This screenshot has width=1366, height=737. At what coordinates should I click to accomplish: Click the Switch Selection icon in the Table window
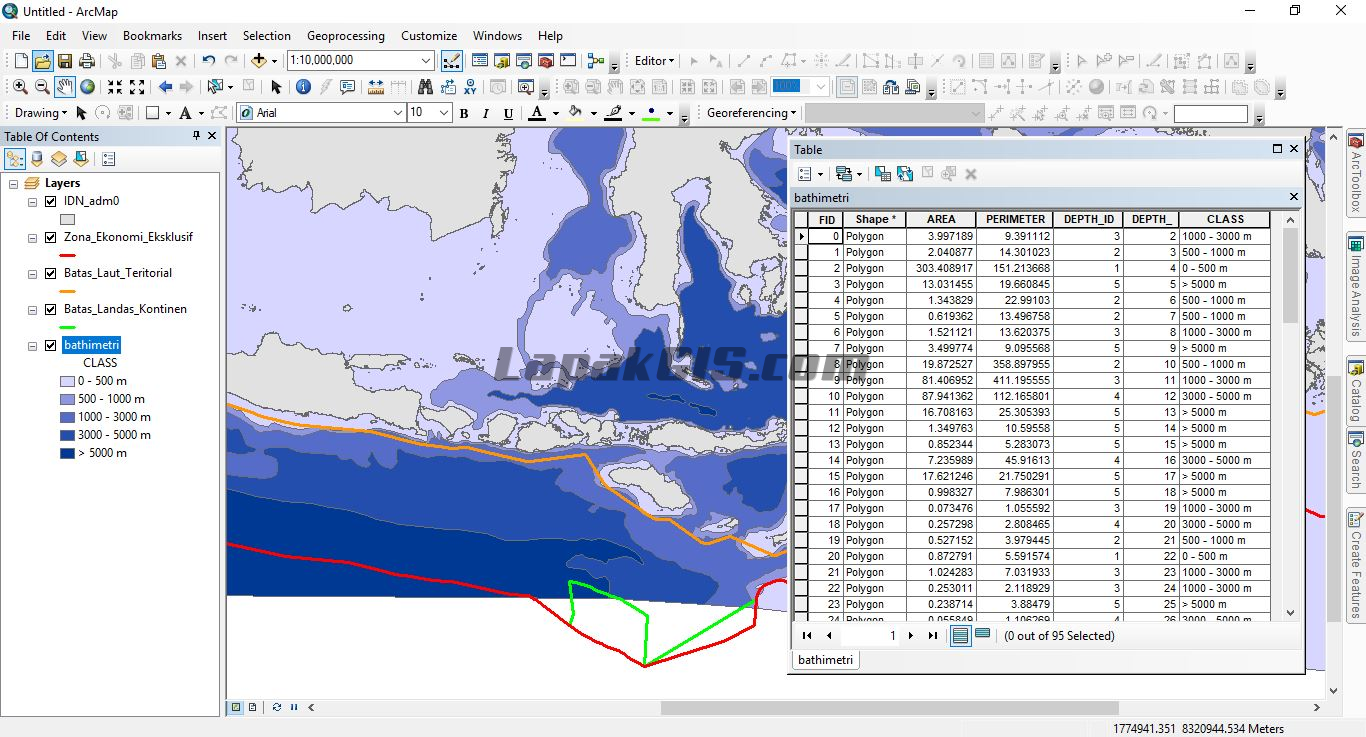point(905,174)
